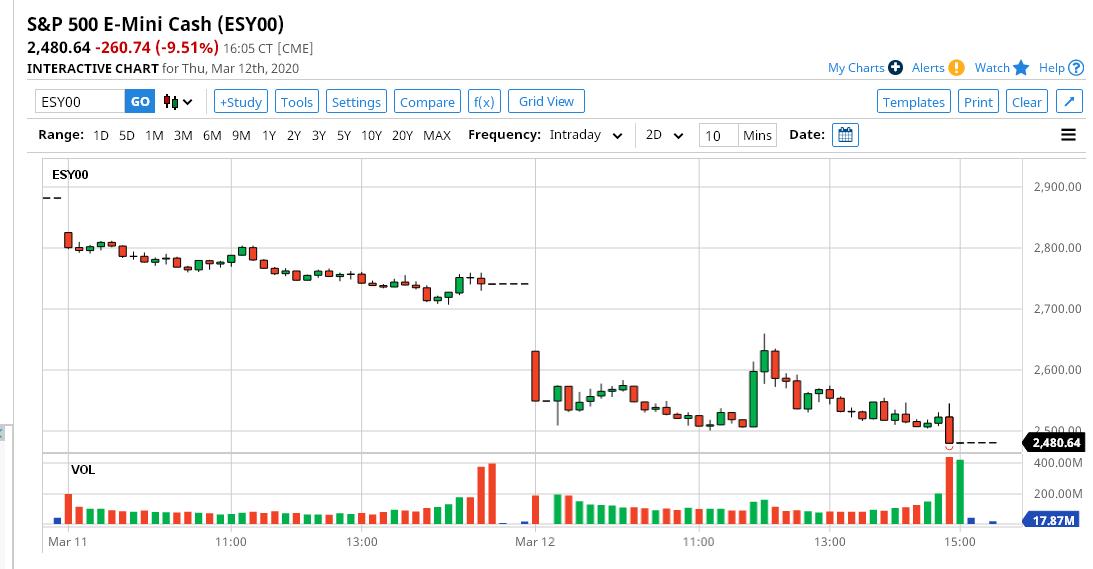This screenshot has height=569, width=1093.
Task: Open the candlestick chart type selector
Action: 178,102
